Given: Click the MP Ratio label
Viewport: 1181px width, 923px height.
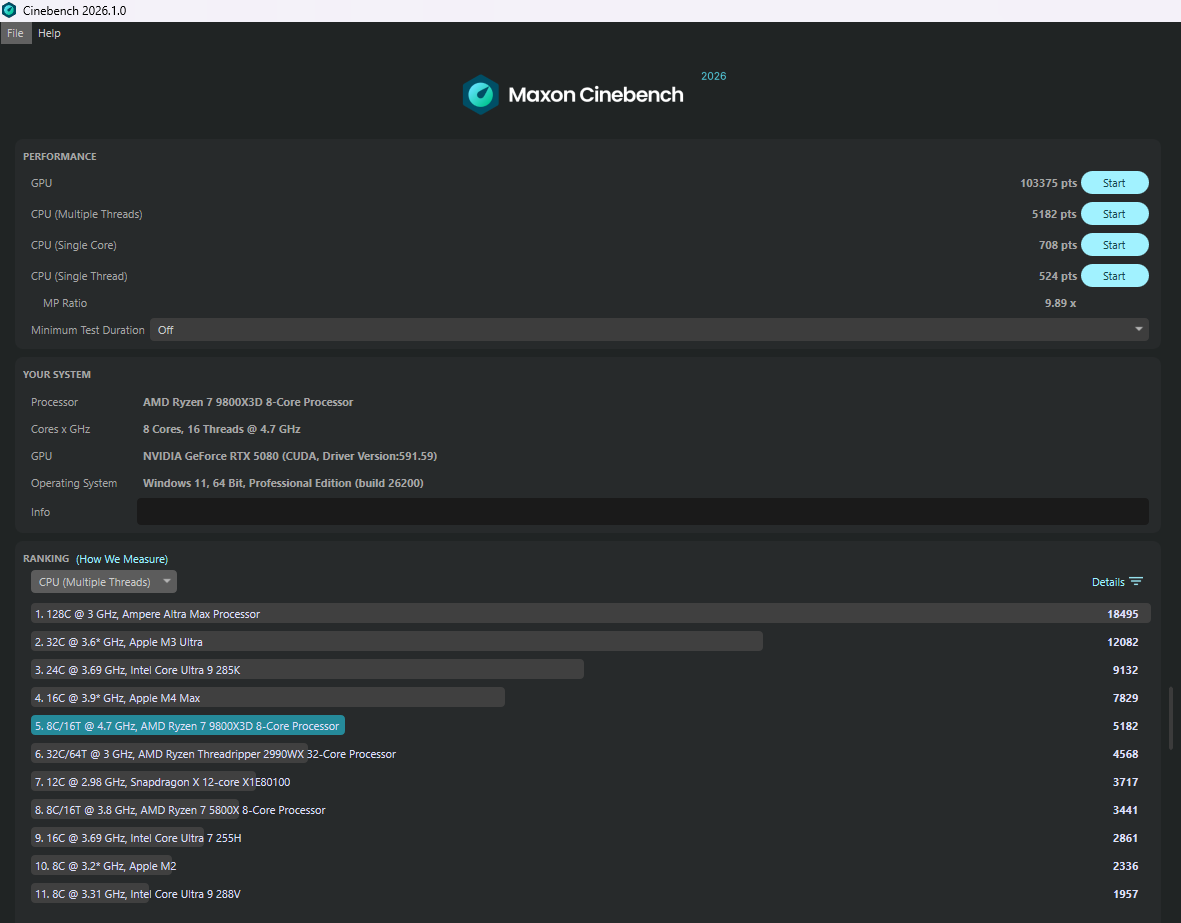Looking at the screenshot, I should tap(65, 303).
